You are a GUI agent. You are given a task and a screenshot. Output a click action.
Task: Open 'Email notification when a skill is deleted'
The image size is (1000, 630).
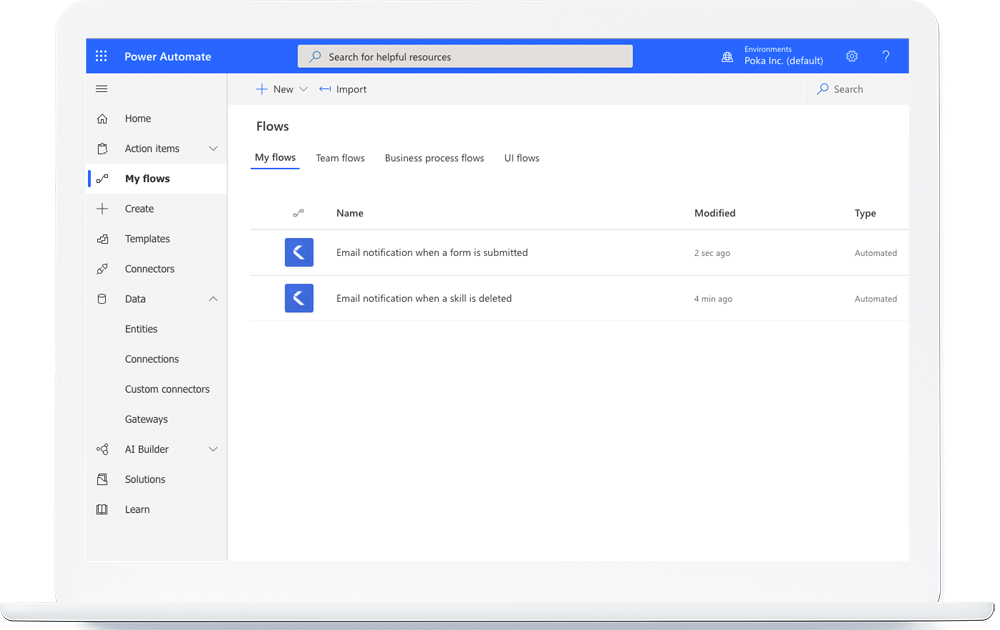pos(424,298)
